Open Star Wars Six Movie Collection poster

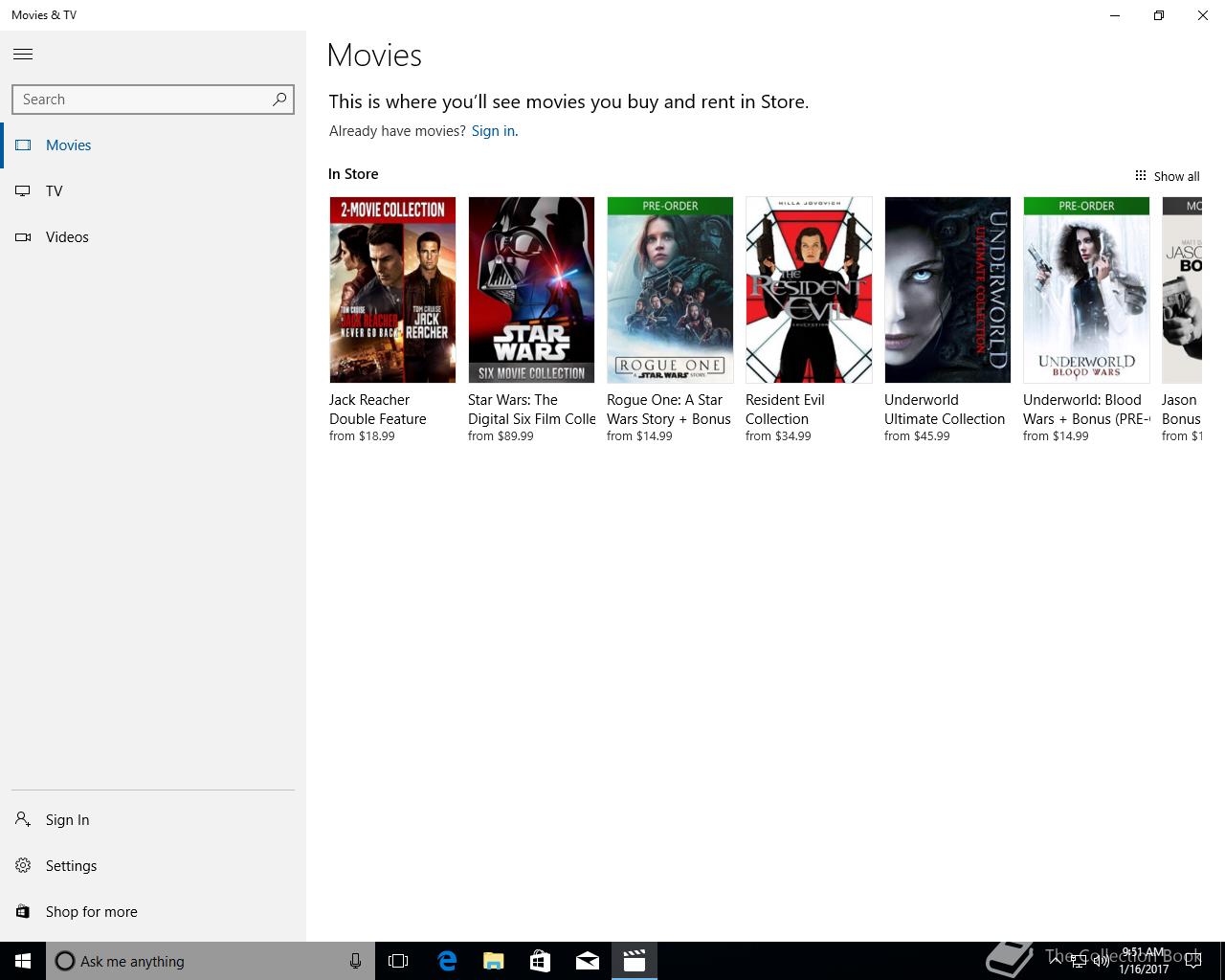click(x=531, y=290)
